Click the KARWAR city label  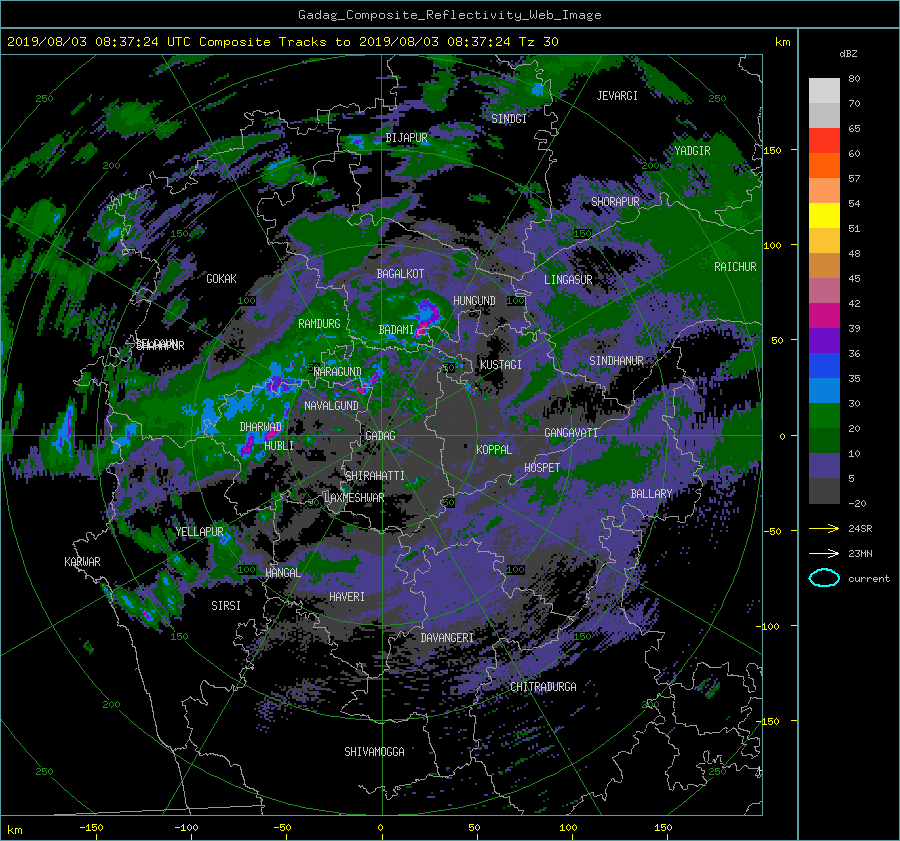[82, 562]
